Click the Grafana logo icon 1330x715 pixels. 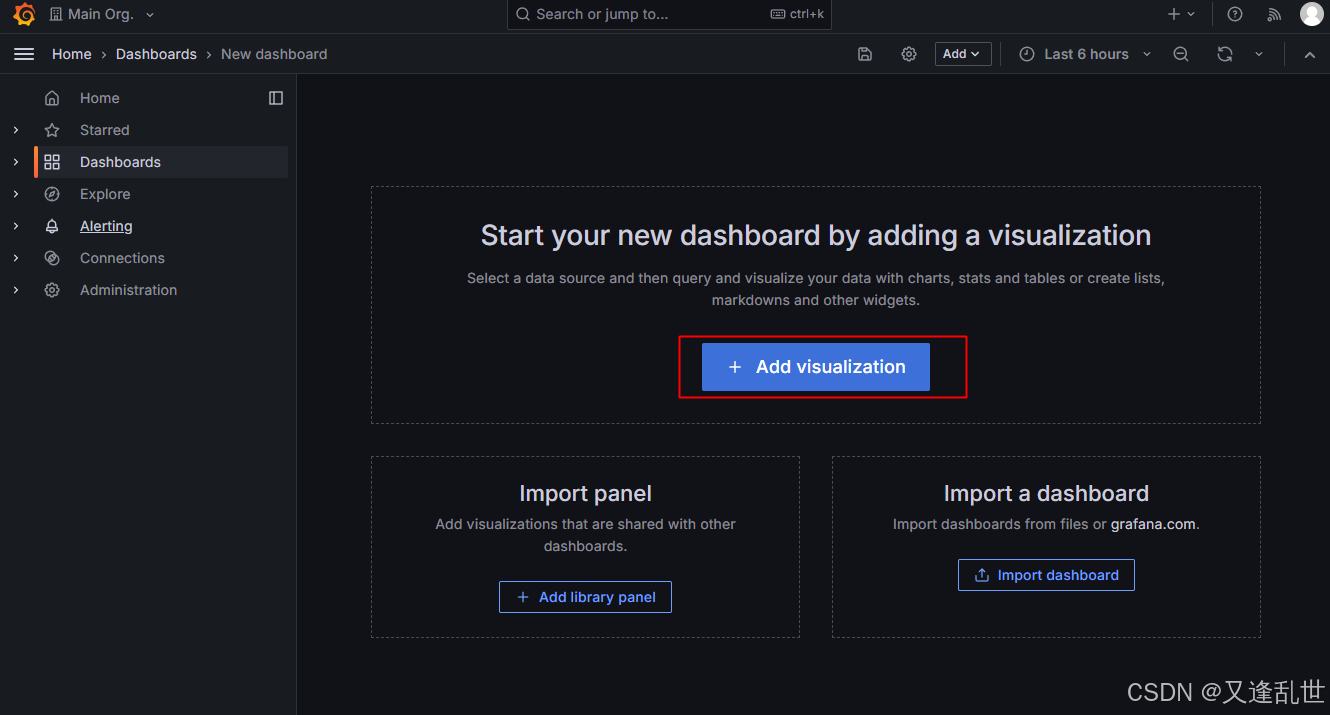[24, 15]
